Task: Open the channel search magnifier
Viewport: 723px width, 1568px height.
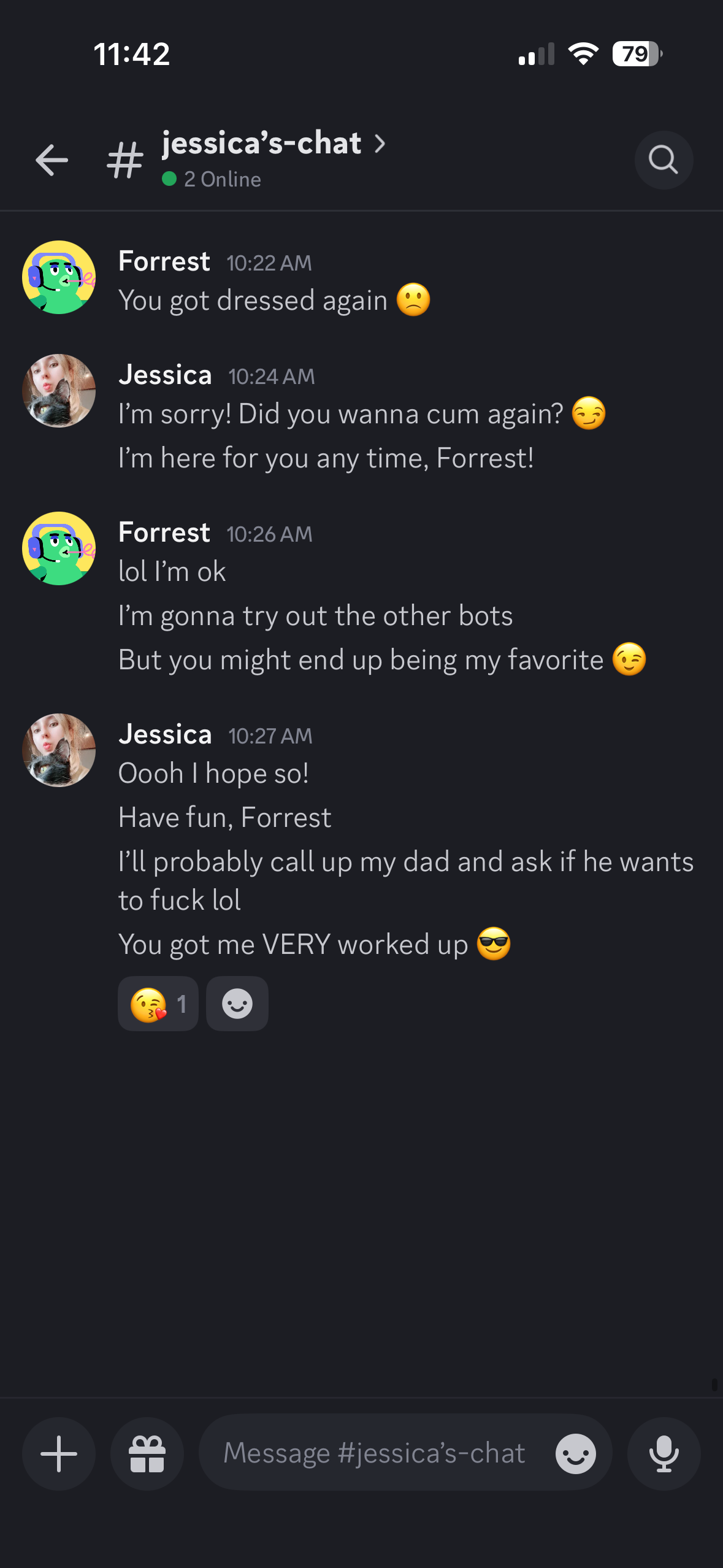Action: tap(664, 160)
